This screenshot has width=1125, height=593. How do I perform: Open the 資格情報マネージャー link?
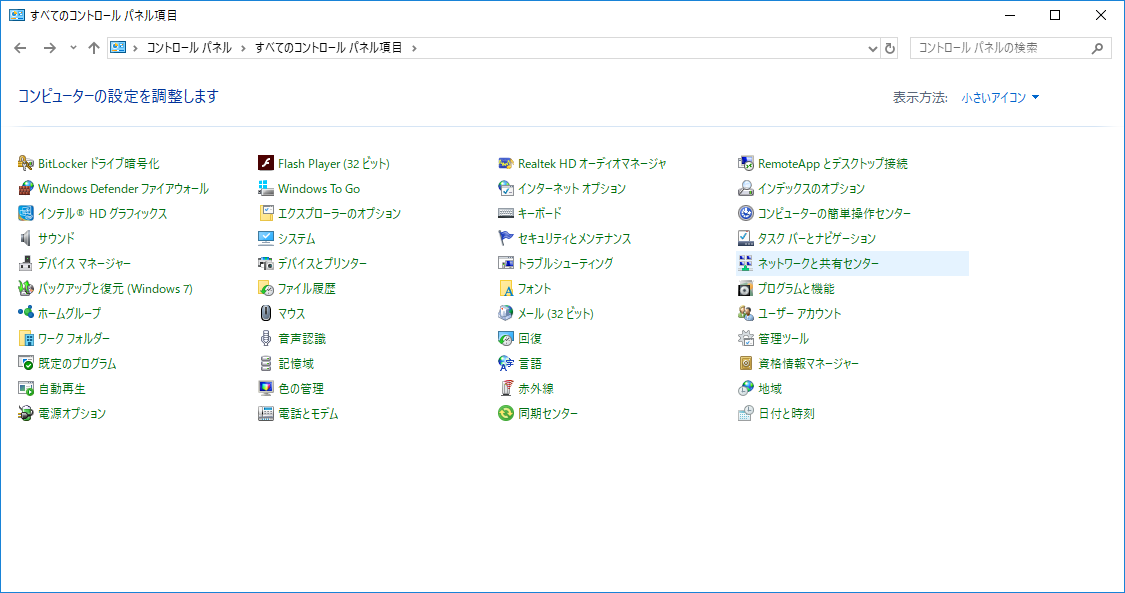tap(809, 364)
